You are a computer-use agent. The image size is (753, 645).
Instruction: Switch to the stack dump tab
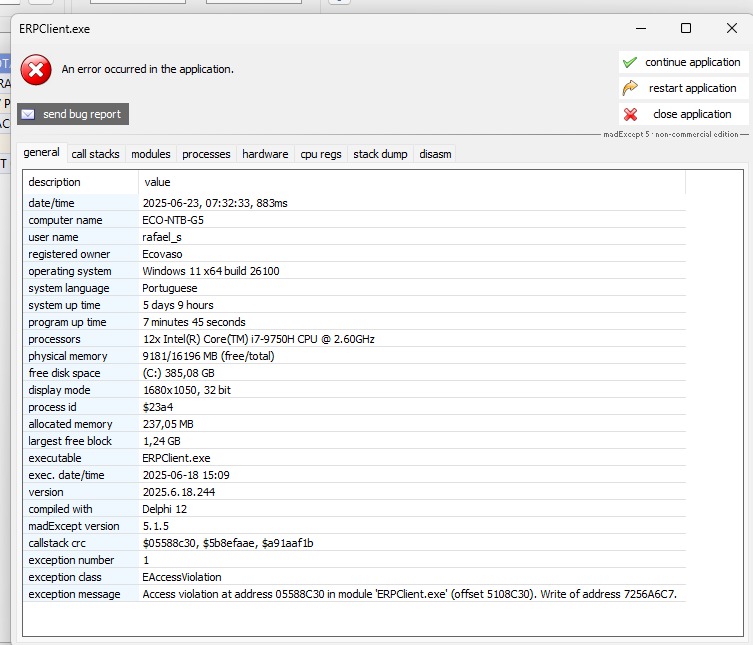pyautogui.click(x=380, y=154)
